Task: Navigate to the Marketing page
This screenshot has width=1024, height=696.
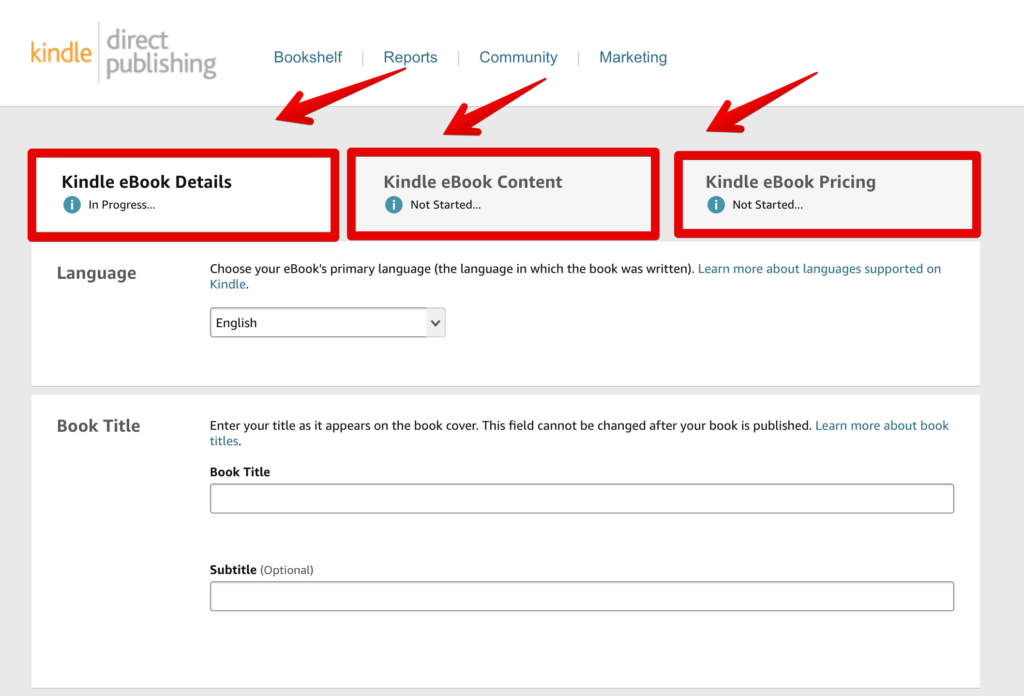Action: click(633, 57)
